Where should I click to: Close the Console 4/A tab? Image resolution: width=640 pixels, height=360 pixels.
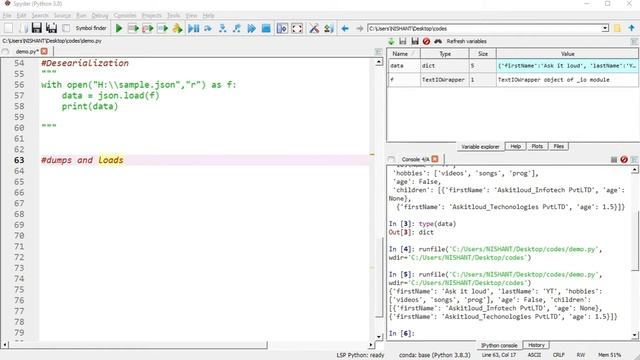(x=435, y=159)
